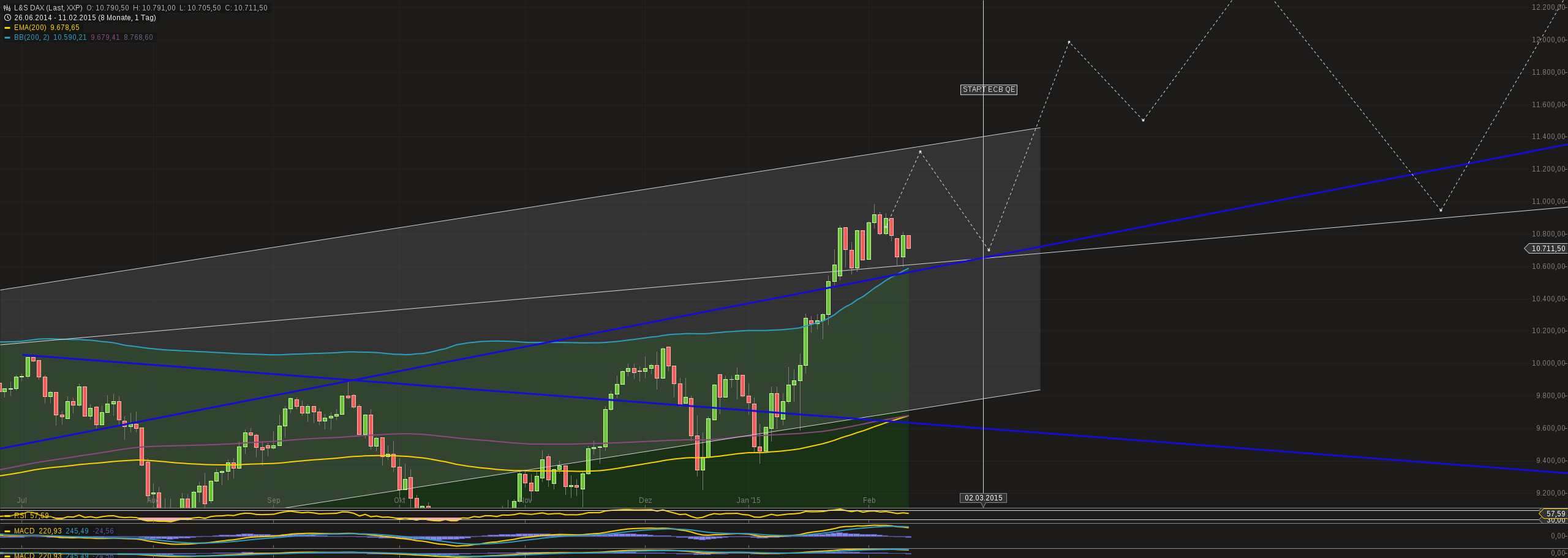1568x558 pixels.
Task: Click the clock icon beside the date range
Action: click(x=7, y=18)
